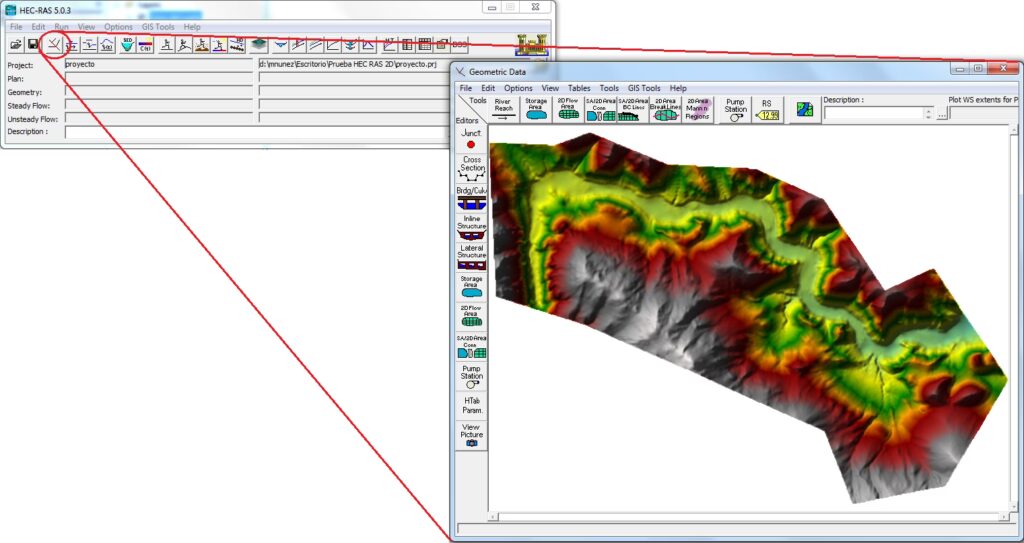
Task: Open GIS Tools menu in Geometric Data
Action: pyautogui.click(x=643, y=88)
